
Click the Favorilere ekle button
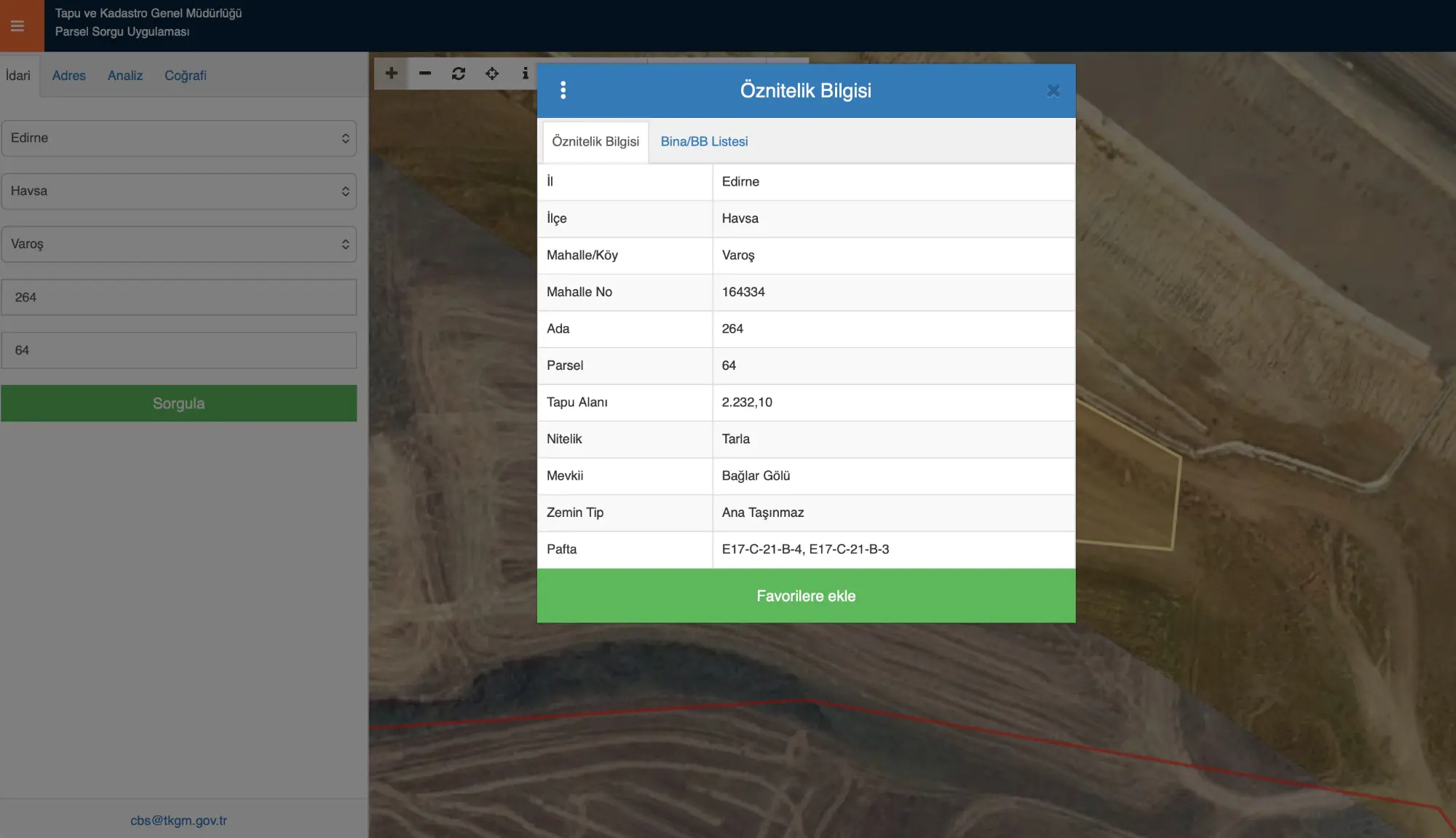coord(806,596)
